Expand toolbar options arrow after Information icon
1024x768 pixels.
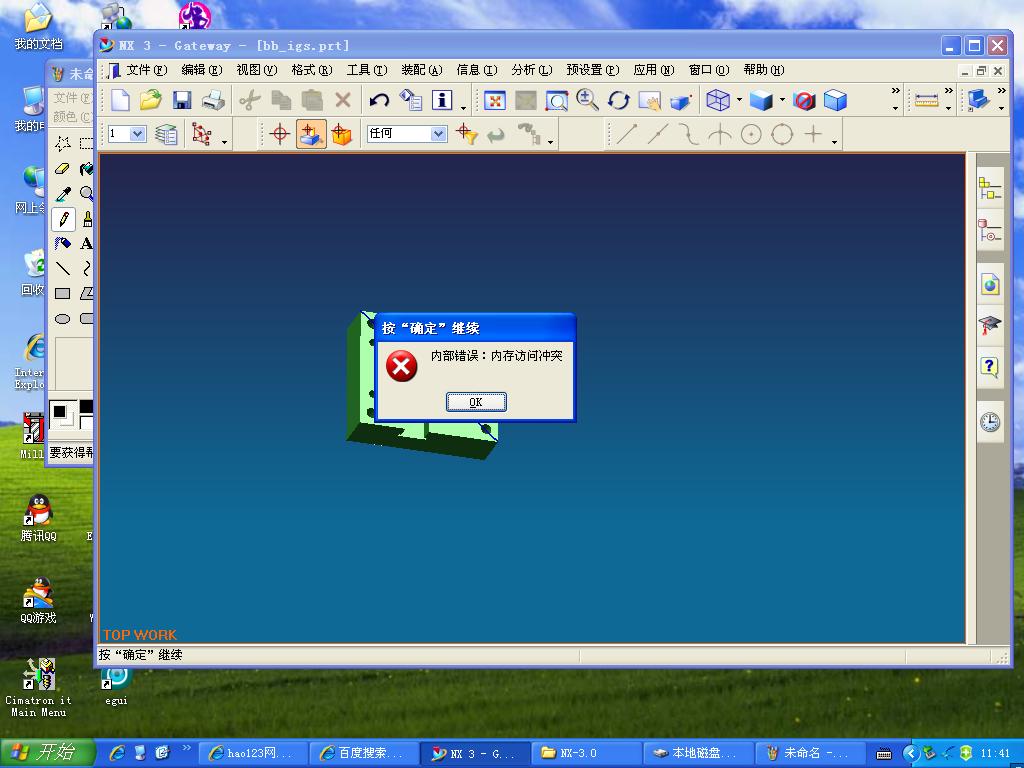click(x=463, y=108)
